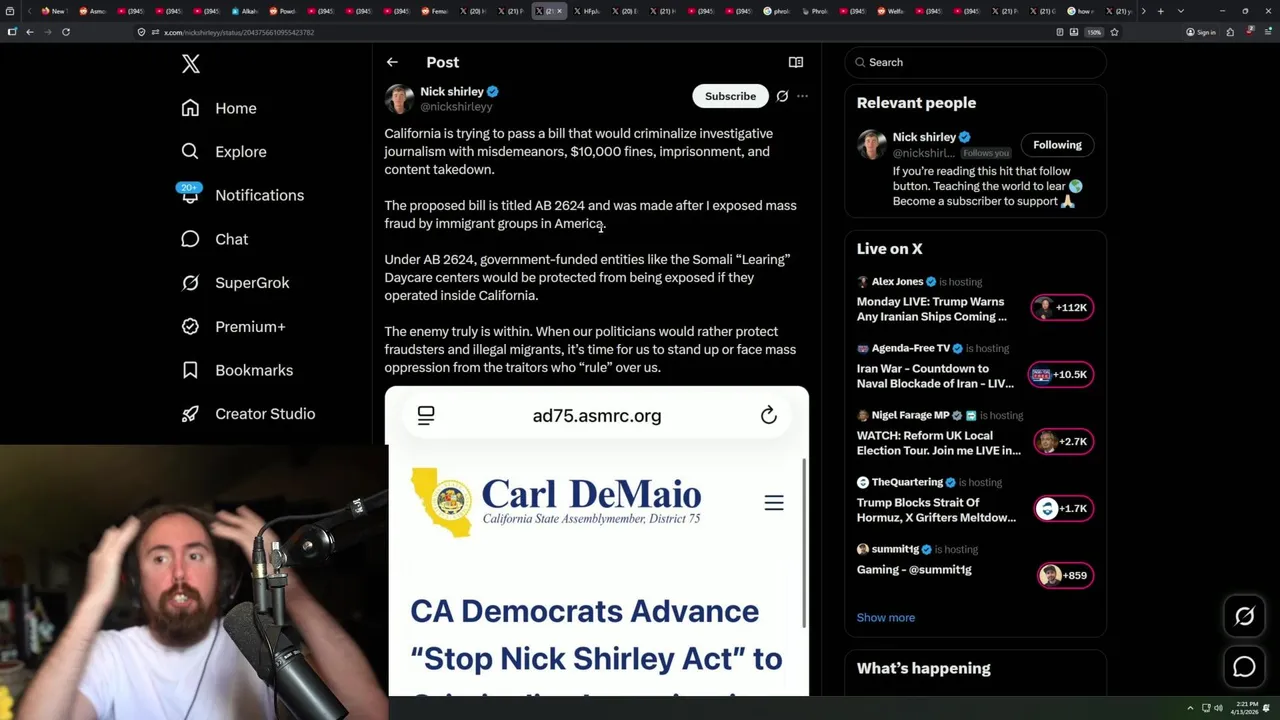
Task: Open reader view icon beside Post header
Action: coord(796,62)
